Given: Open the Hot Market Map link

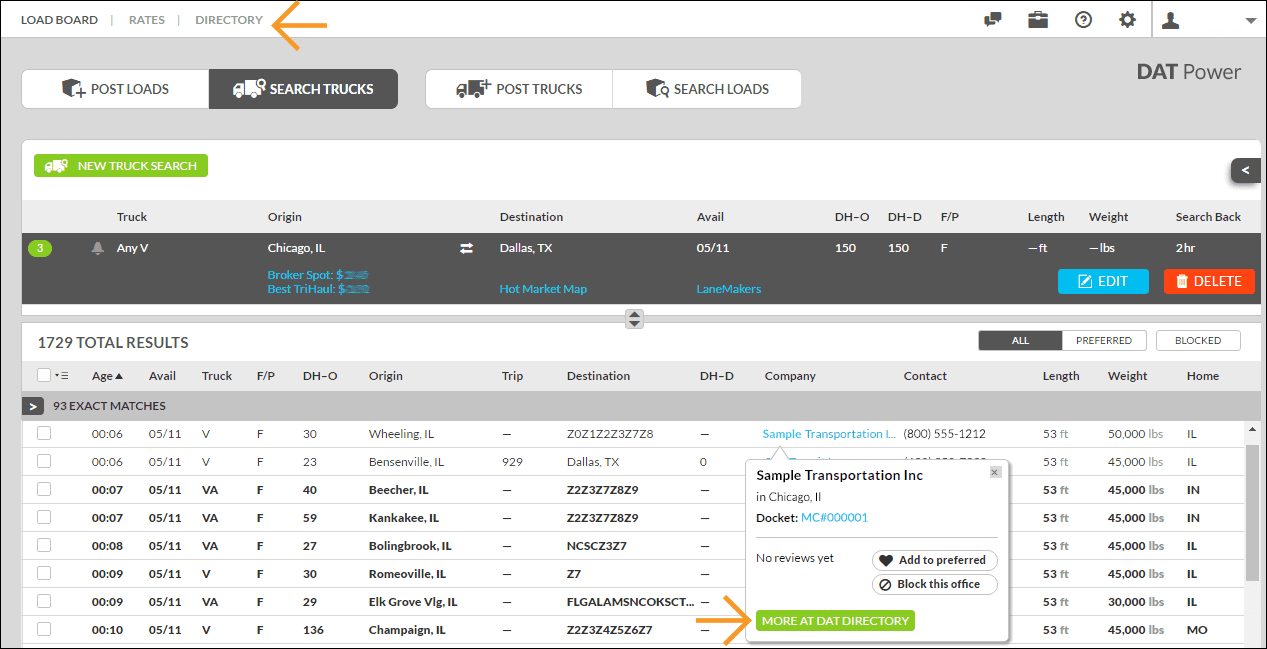Looking at the screenshot, I should coord(543,288).
